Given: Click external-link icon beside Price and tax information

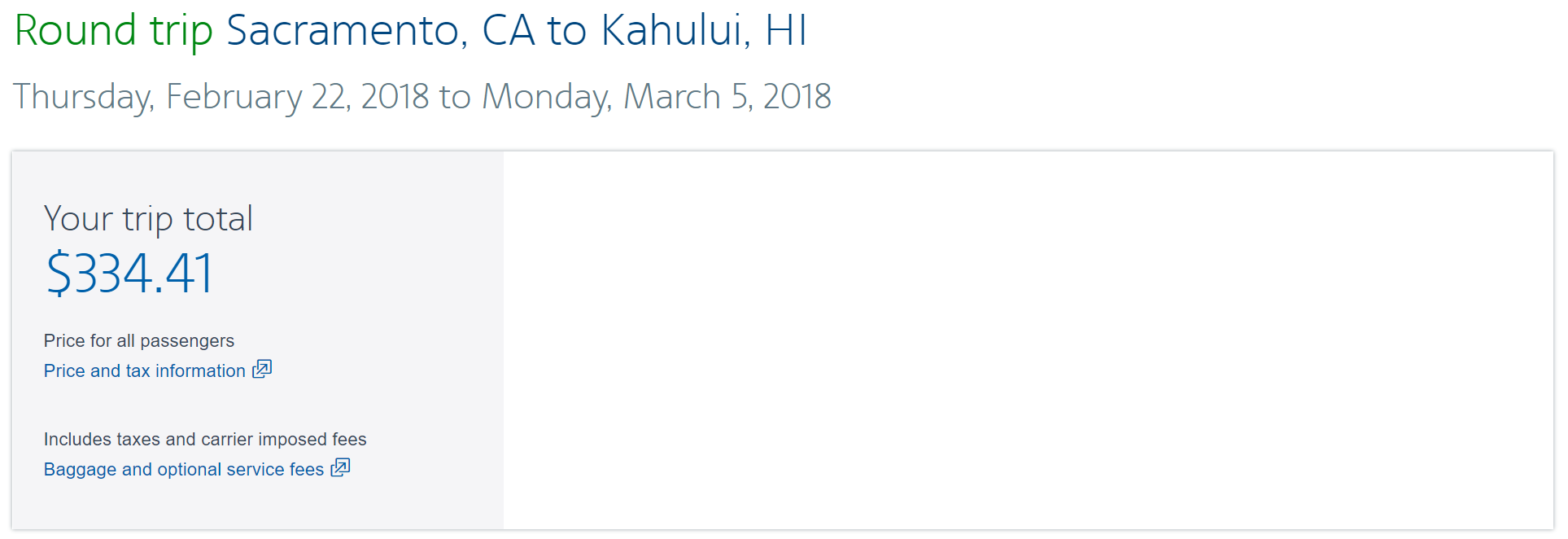Looking at the screenshot, I should (x=262, y=370).
